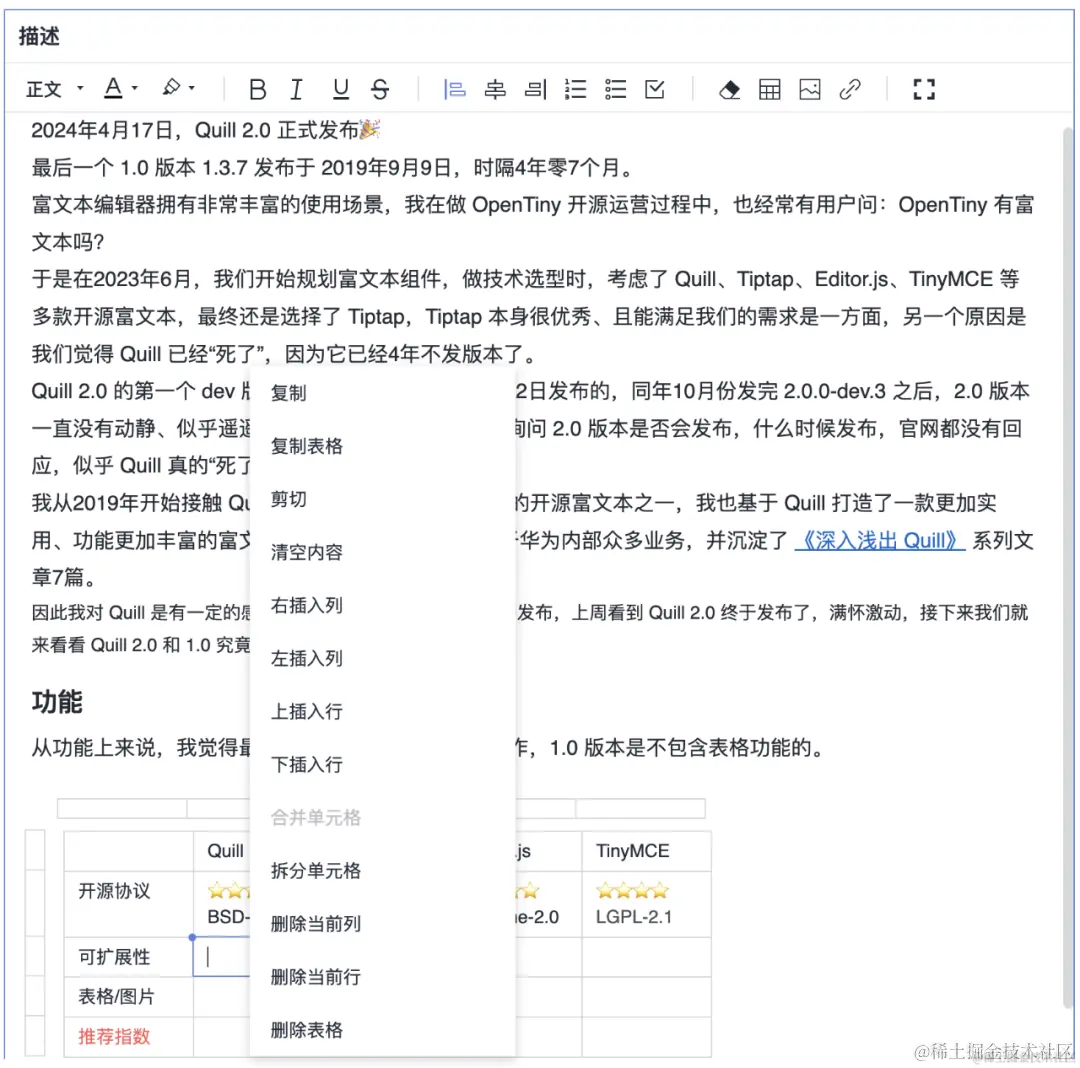This screenshot has width=1080, height=1068.
Task: Click the red 推荐指数 cell
Action: [x=129, y=1036]
